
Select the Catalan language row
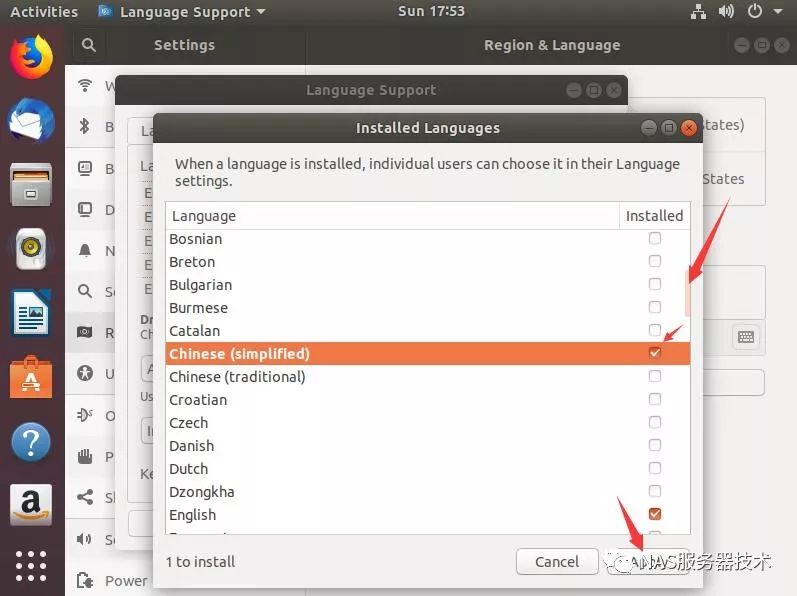tap(427, 331)
